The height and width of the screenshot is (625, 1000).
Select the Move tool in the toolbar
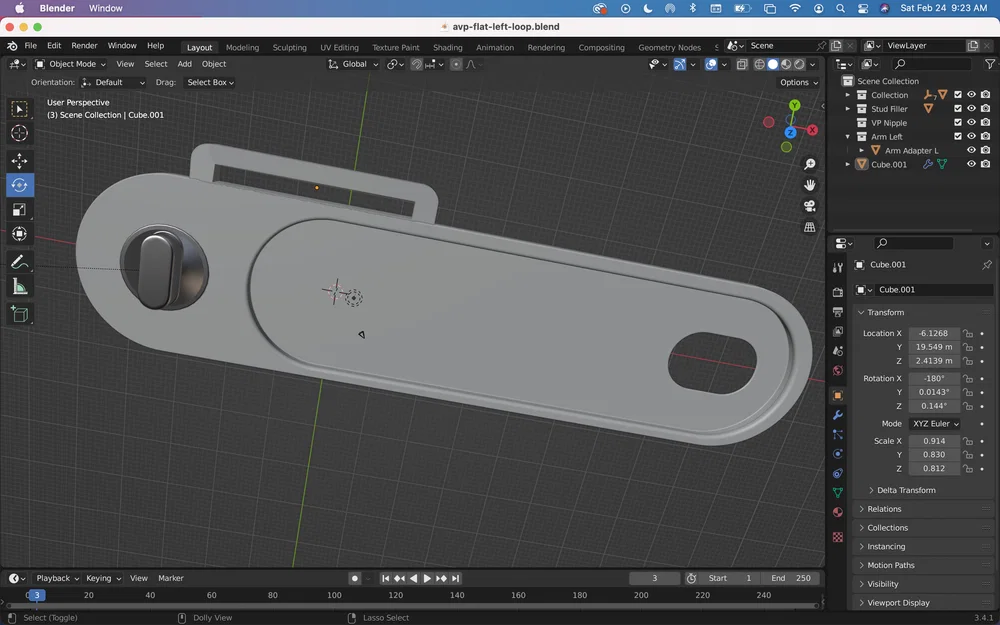pos(19,160)
